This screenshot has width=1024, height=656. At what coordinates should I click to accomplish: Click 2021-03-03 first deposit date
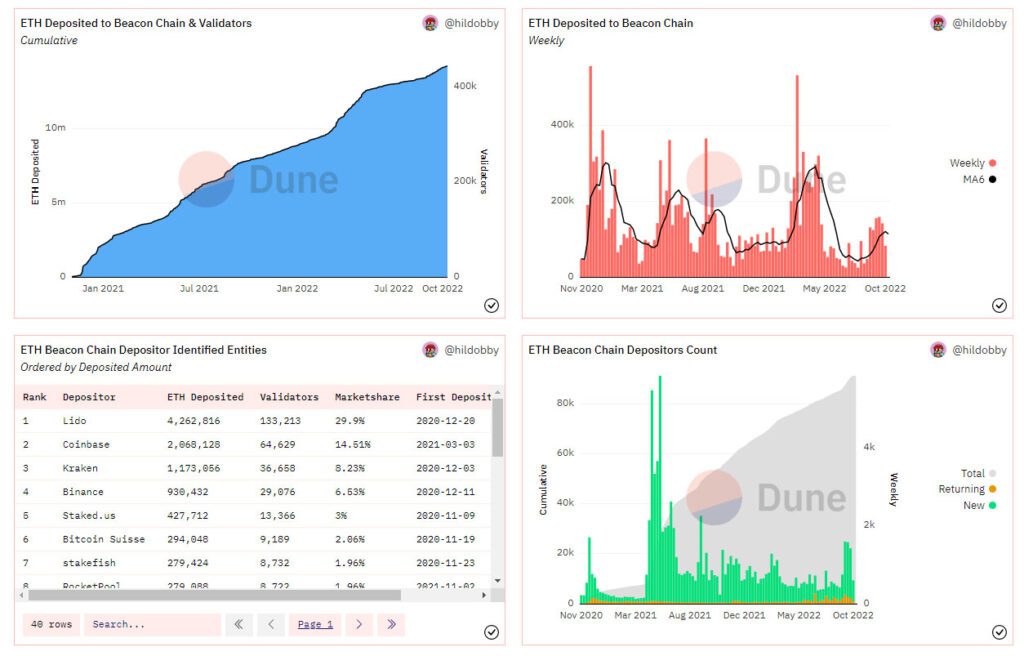coord(445,444)
